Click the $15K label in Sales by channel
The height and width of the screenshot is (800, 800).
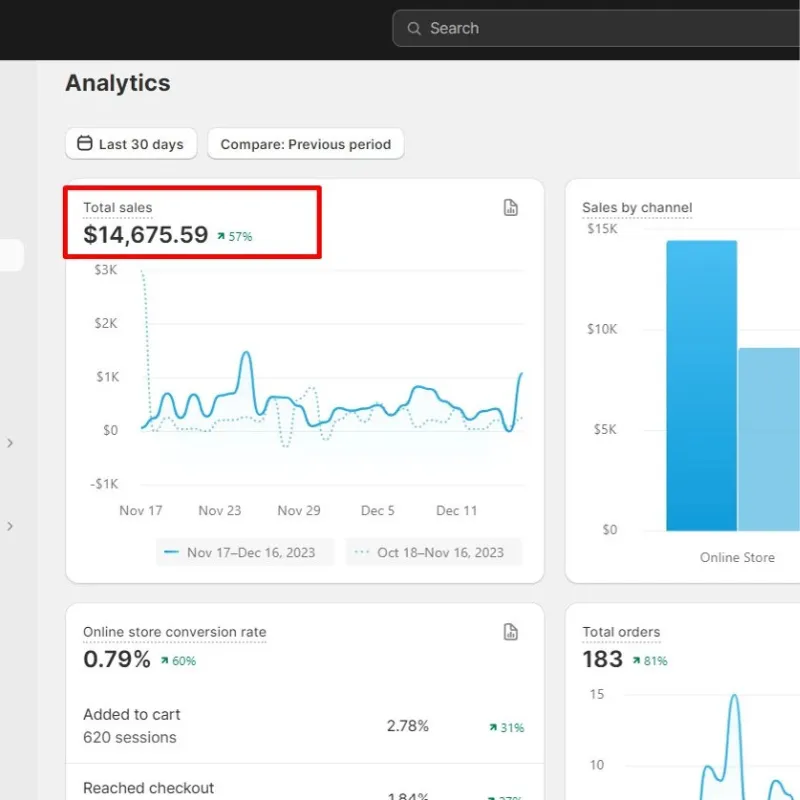603,229
